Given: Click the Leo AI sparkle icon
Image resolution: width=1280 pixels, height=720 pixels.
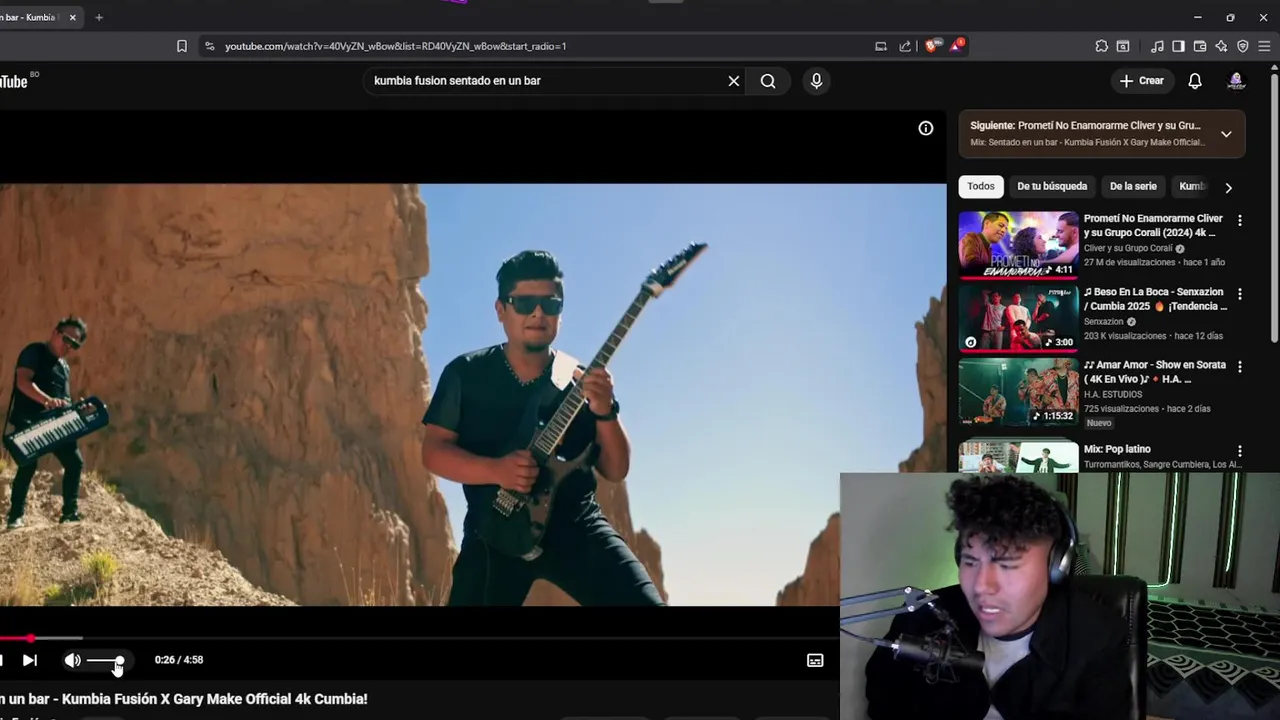Looking at the screenshot, I should coord(1221,46).
